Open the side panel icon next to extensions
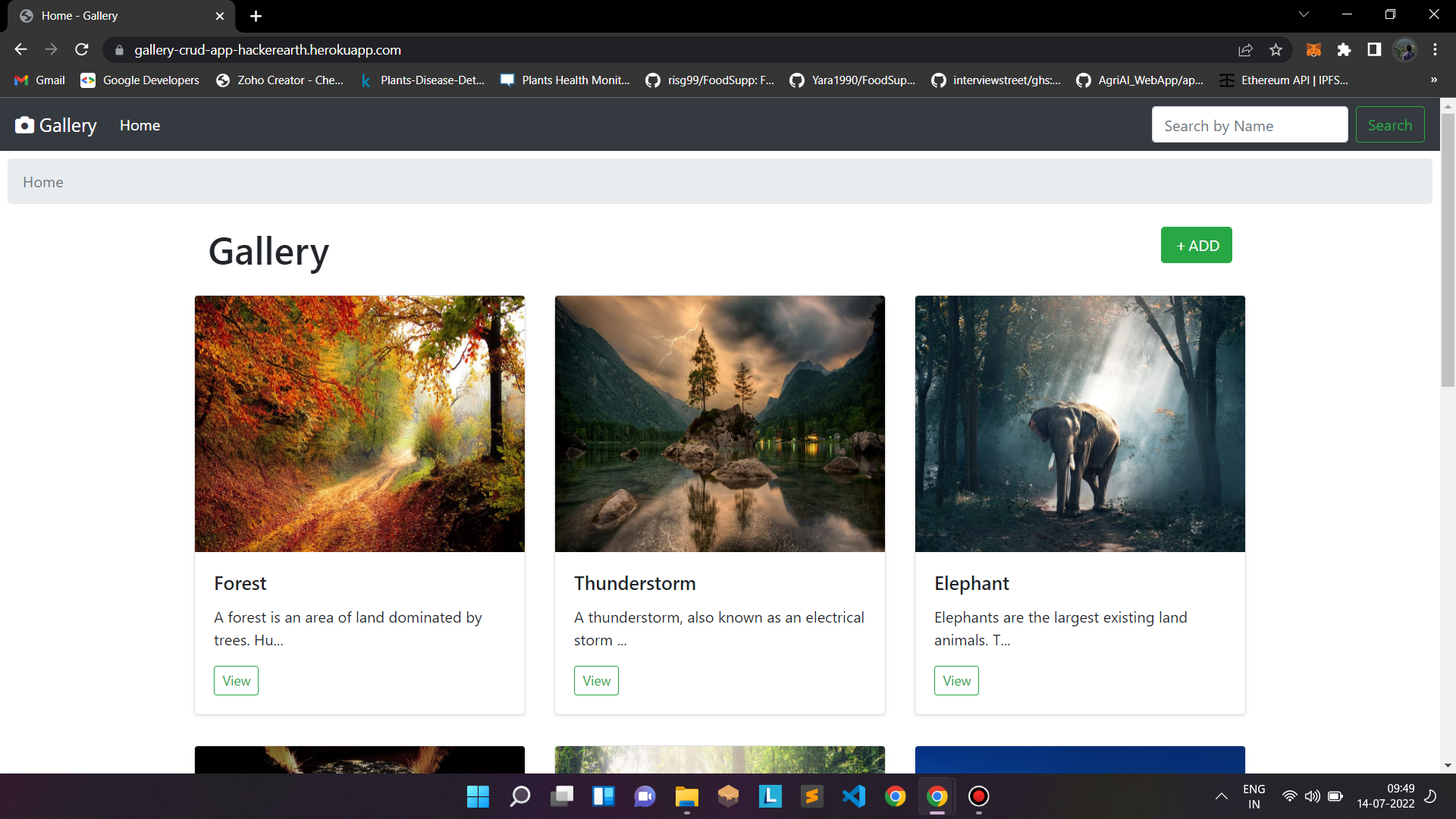 [x=1374, y=49]
